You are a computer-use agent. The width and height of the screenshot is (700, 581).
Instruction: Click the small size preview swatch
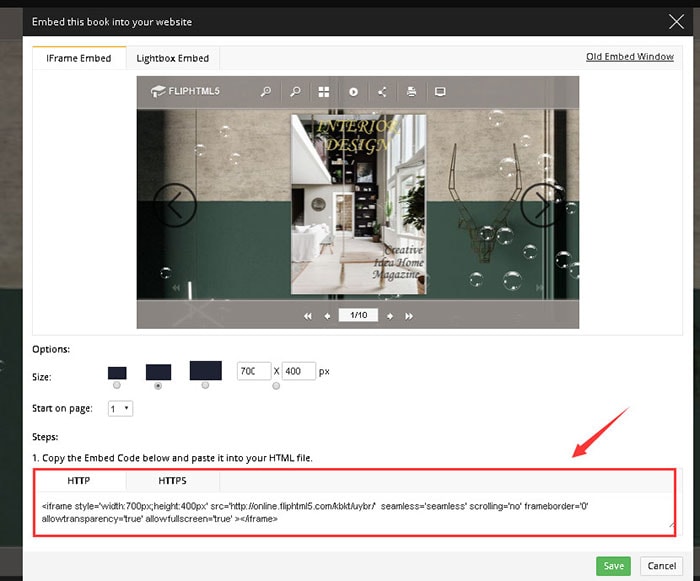coord(117,373)
